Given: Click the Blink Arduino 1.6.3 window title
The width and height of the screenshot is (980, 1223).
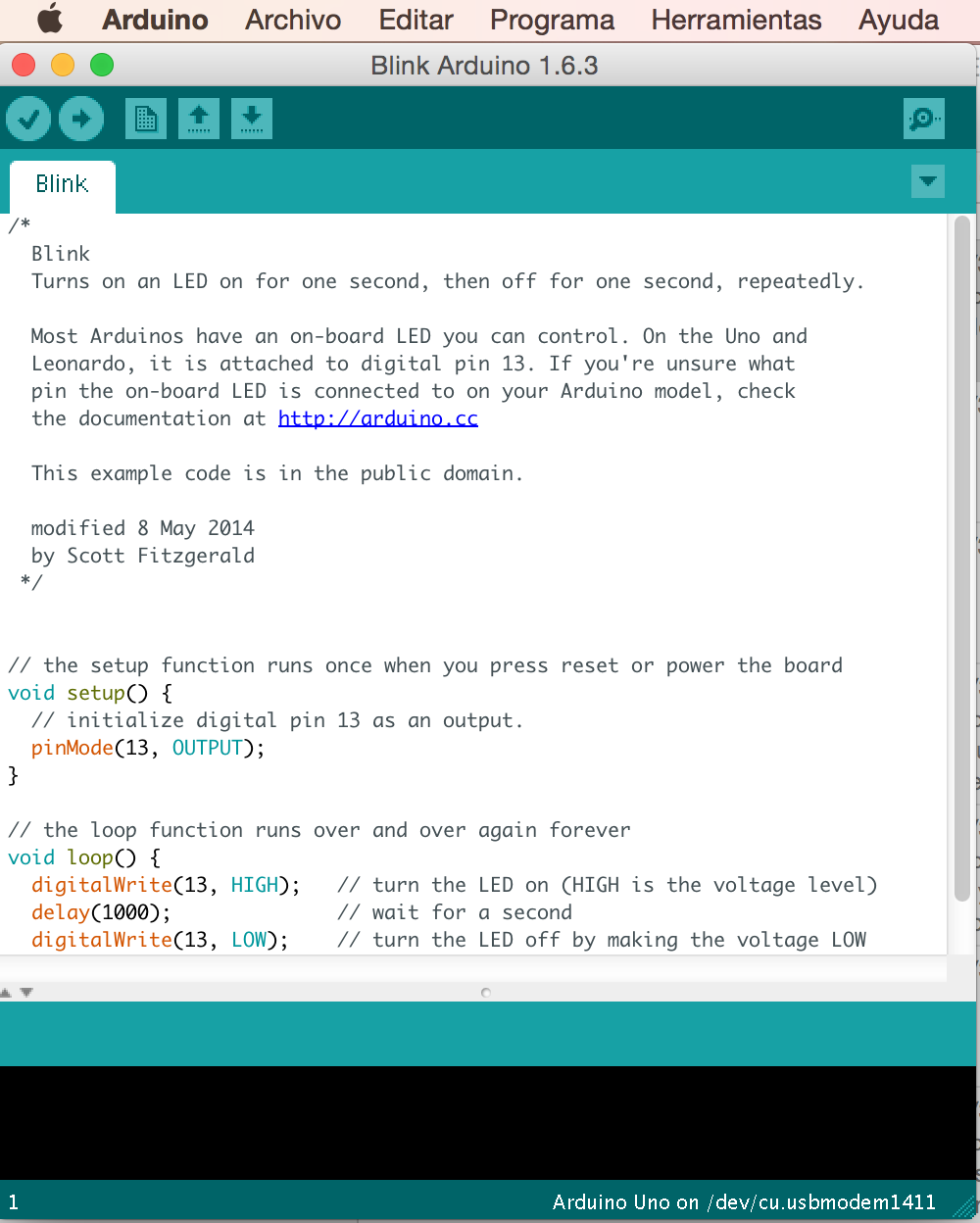Looking at the screenshot, I should click(484, 66).
